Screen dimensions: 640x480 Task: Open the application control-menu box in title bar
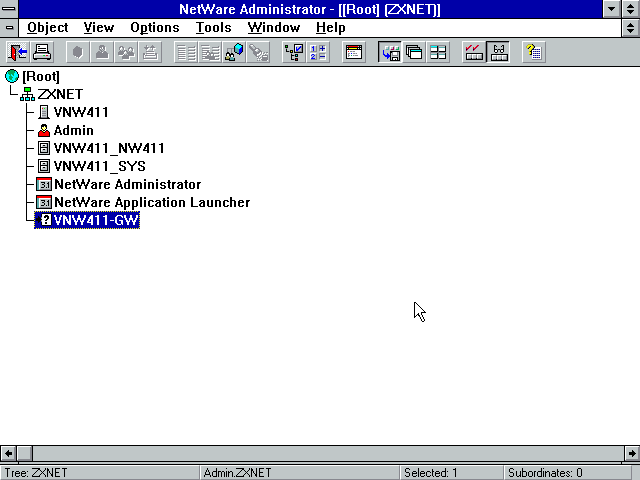[9, 9]
